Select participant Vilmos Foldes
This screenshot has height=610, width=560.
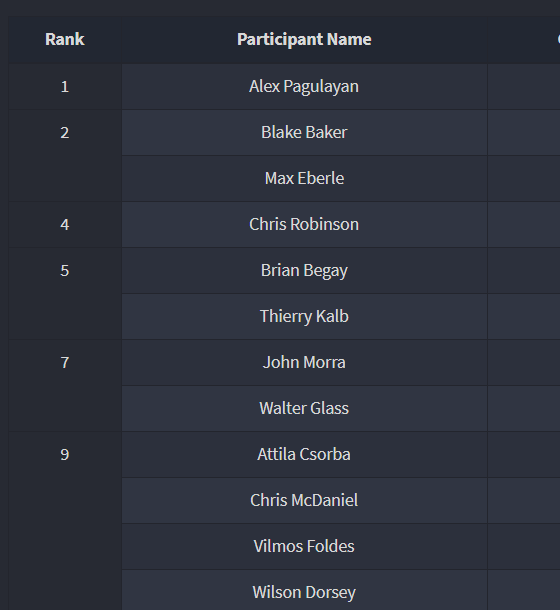[x=304, y=547]
